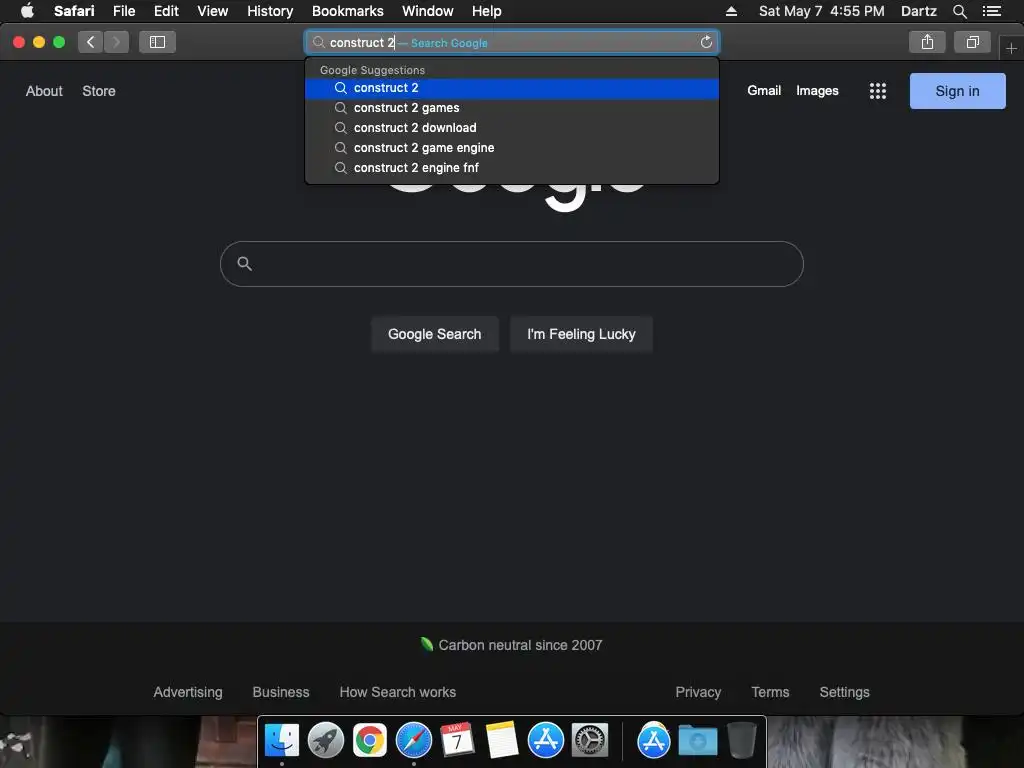1024x768 pixels.
Task: Click the Dartz user name in the menu bar
Action: point(919,11)
